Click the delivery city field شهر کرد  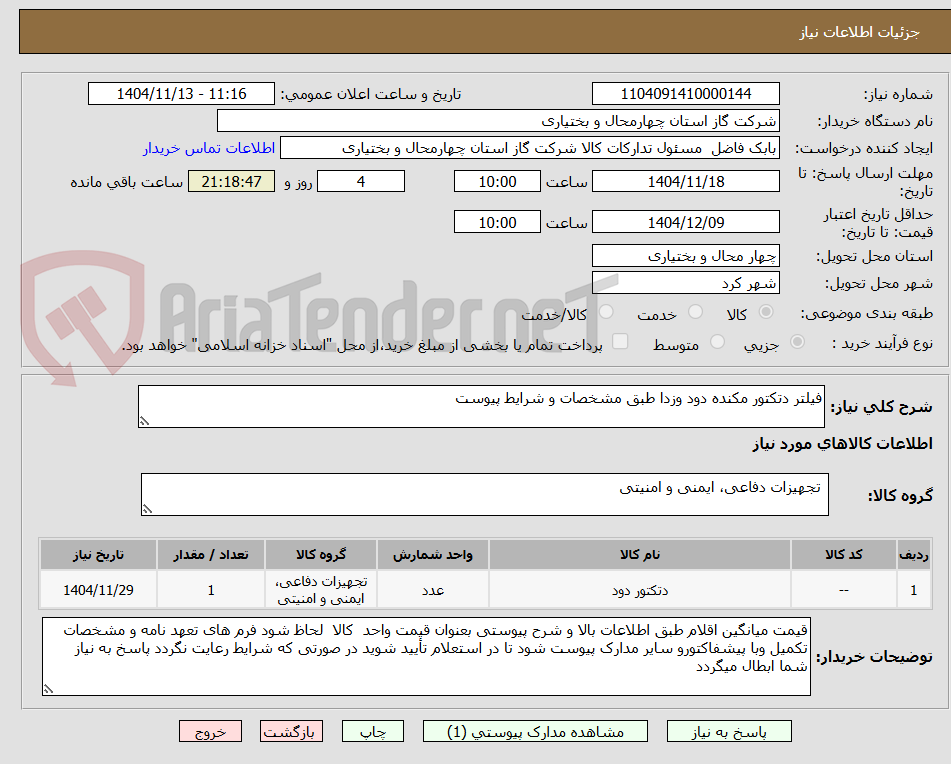coord(685,283)
